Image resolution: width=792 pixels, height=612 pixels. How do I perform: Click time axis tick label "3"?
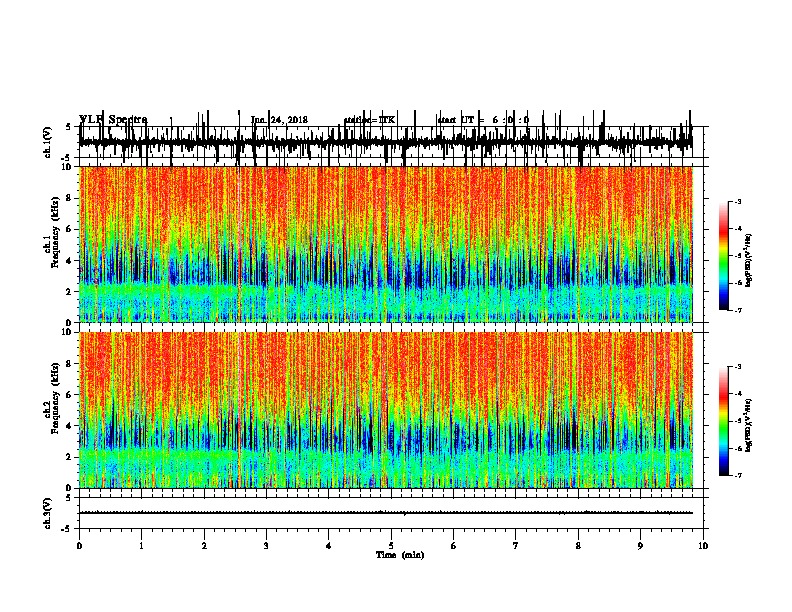tap(266, 546)
